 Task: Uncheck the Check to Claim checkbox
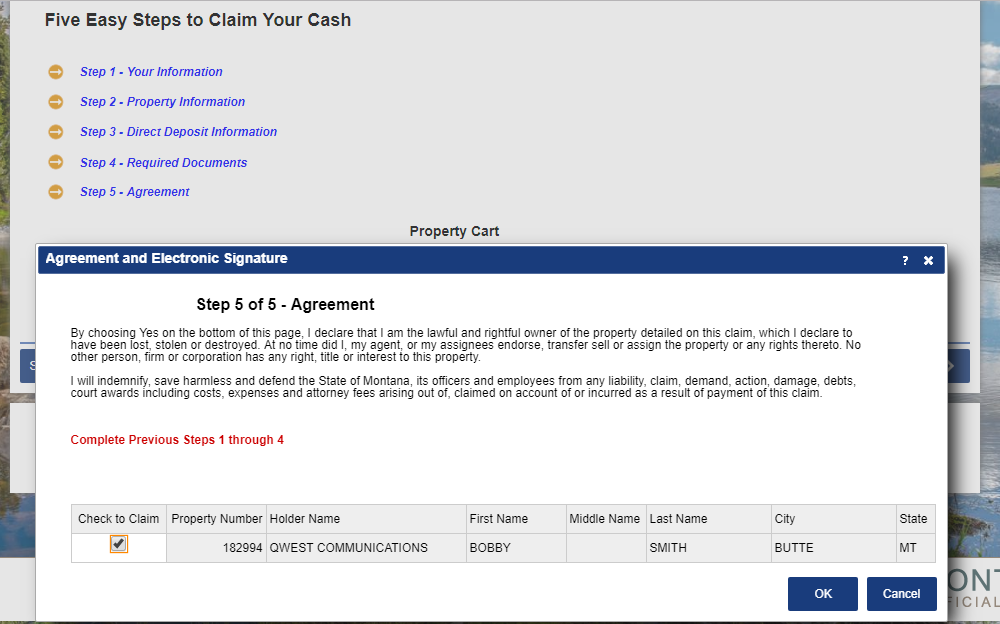tap(117, 543)
